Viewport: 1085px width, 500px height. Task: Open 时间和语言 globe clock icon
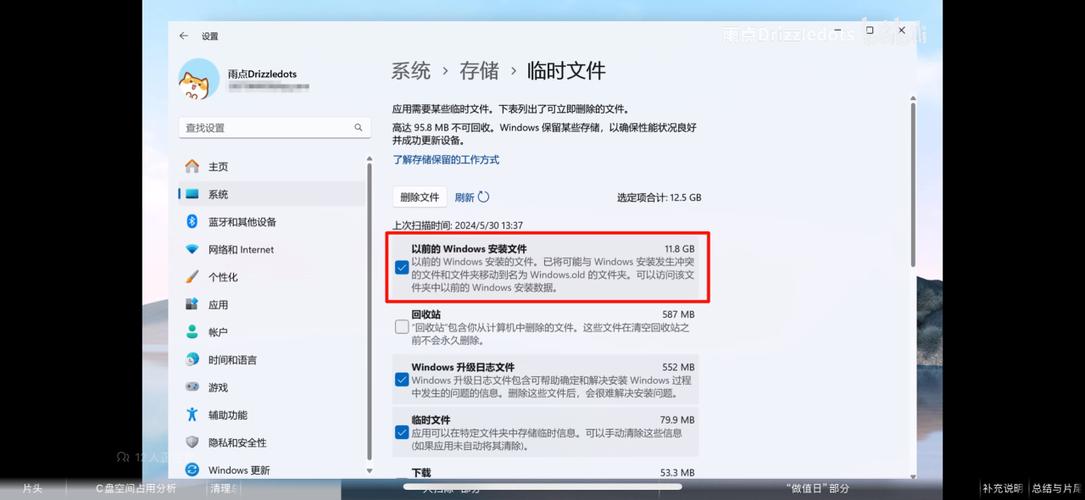tap(192, 360)
